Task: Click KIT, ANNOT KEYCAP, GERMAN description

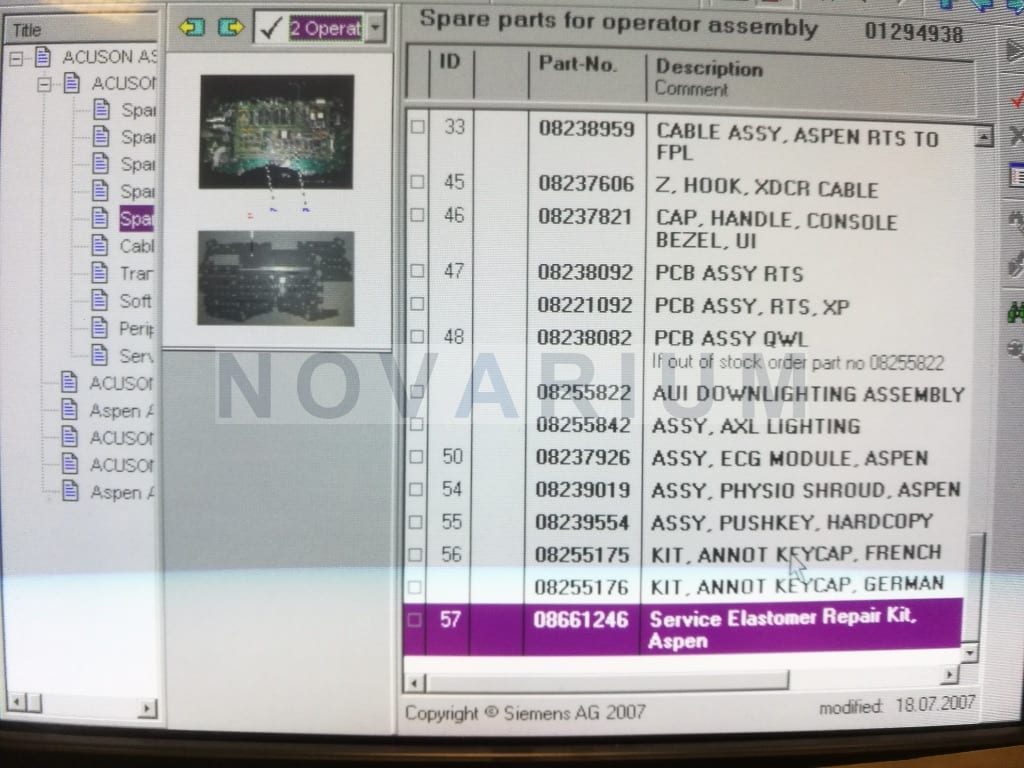Action: pos(797,586)
